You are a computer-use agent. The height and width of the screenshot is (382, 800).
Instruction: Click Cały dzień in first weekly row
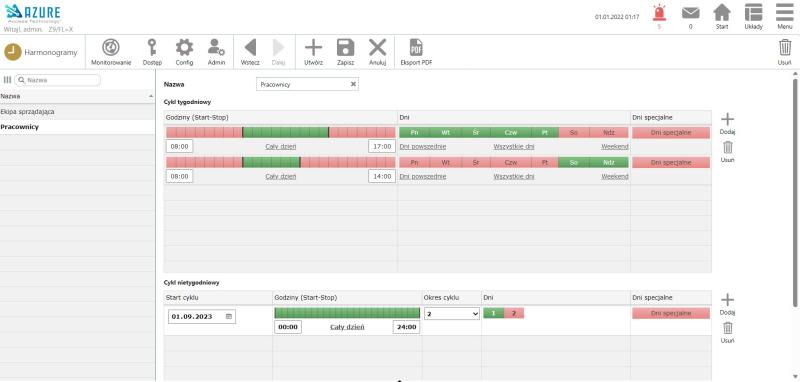coord(281,147)
